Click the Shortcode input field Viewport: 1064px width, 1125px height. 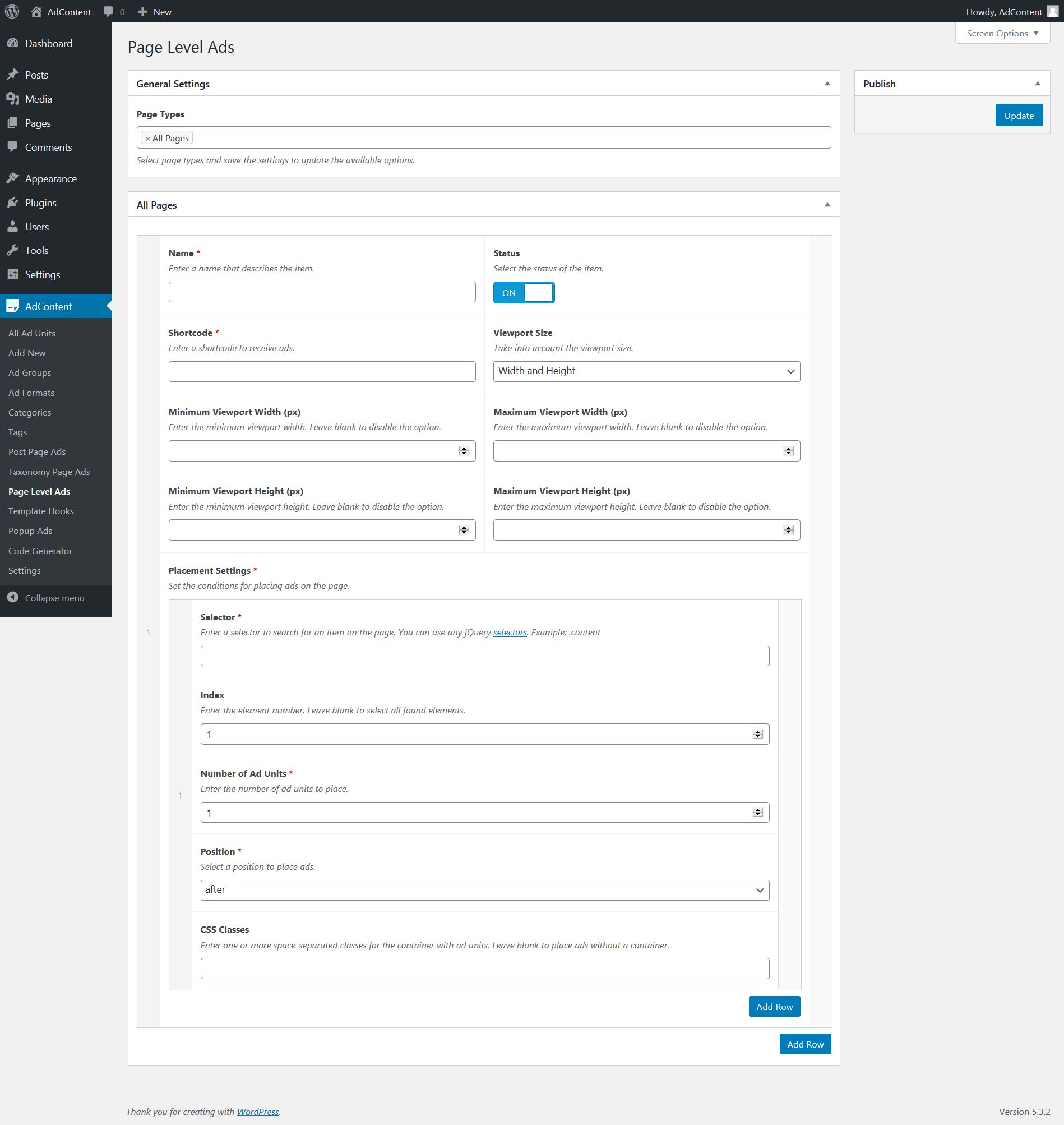[322, 372]
